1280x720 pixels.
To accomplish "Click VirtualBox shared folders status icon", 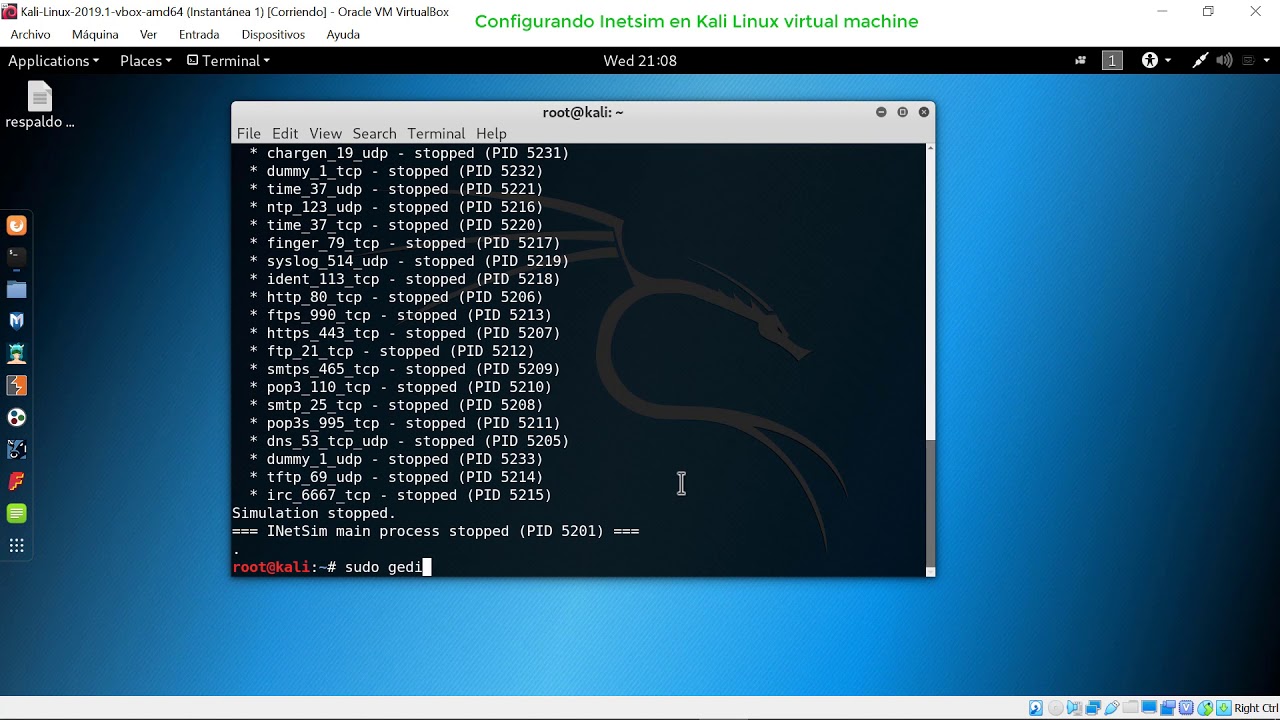I will click(x=1130, y=708).
